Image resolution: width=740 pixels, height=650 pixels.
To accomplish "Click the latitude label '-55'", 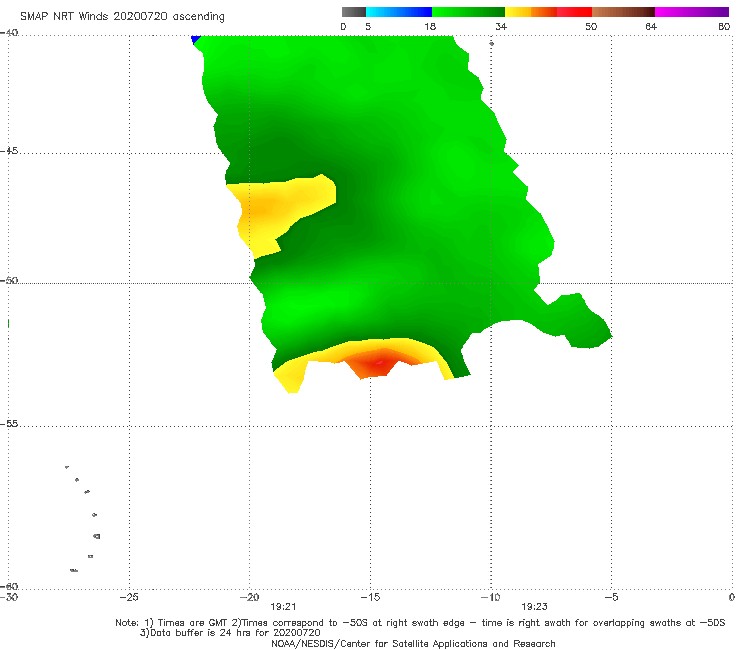I will 9,423.
